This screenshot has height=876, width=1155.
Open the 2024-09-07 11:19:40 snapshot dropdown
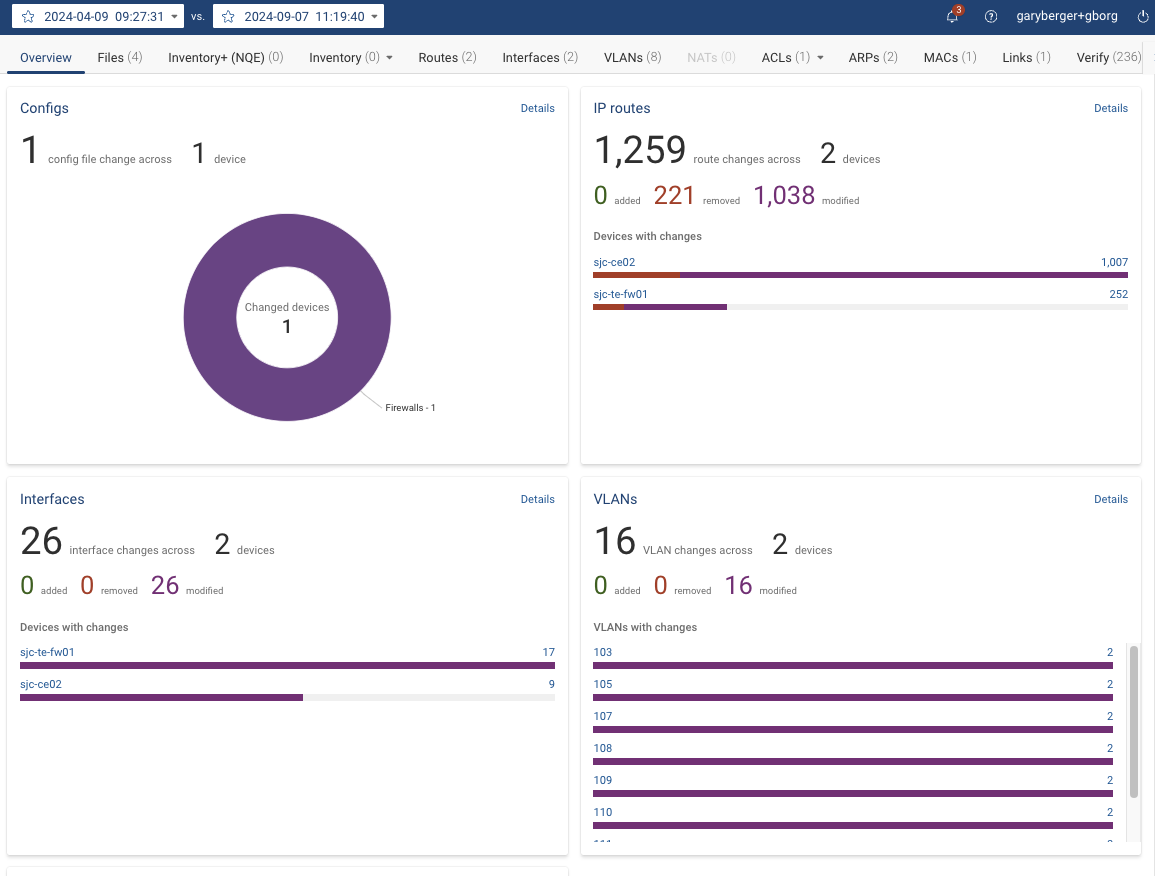coord(375,17)
